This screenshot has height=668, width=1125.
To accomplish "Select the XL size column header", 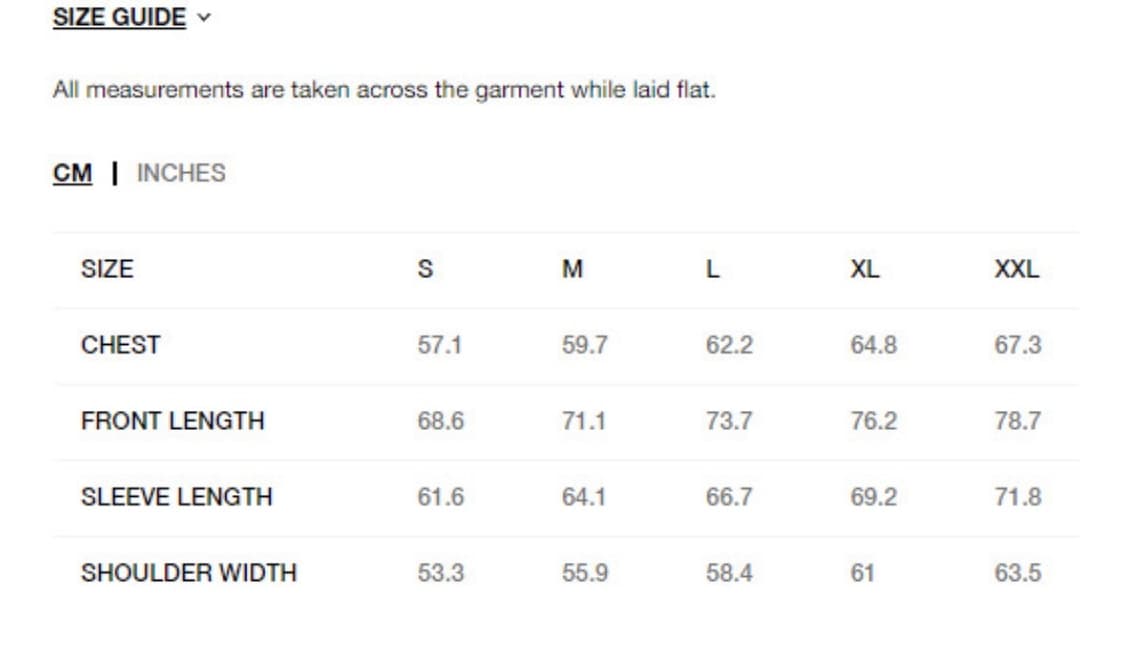I will (x=865, y=269).
